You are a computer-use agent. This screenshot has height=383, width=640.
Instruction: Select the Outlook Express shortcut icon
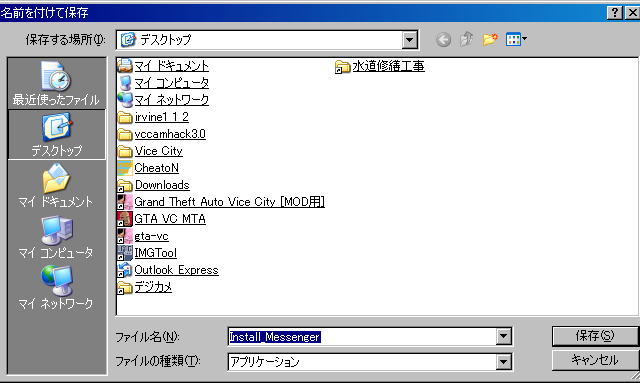click(x=125, y=270)
